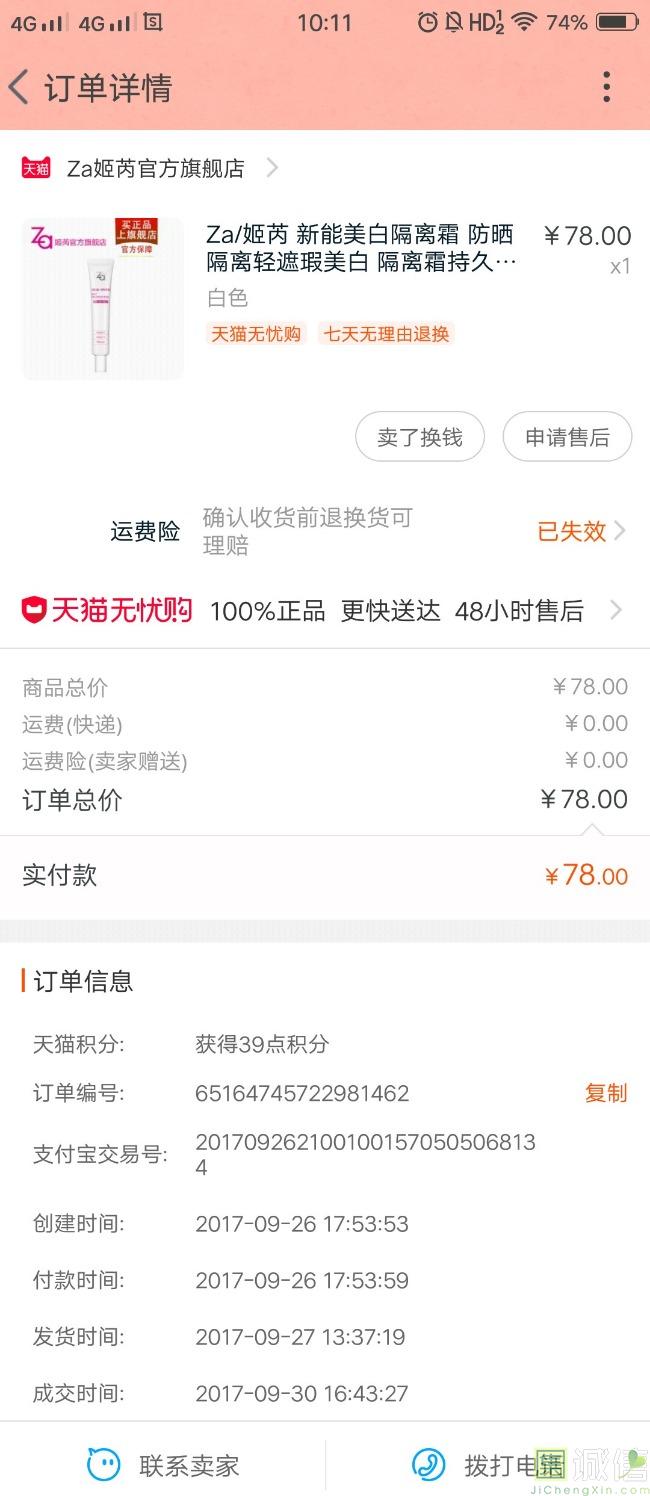Select 联系卖家 in bottom bar
Viewport: 650px width, 1496px height.
point(189,1466)
